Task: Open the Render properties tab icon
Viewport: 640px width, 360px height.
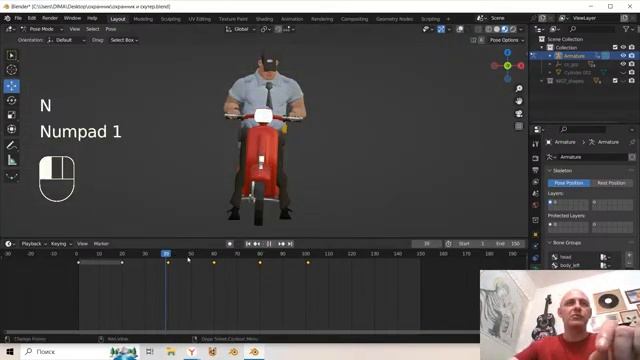Action: point(536,158)
